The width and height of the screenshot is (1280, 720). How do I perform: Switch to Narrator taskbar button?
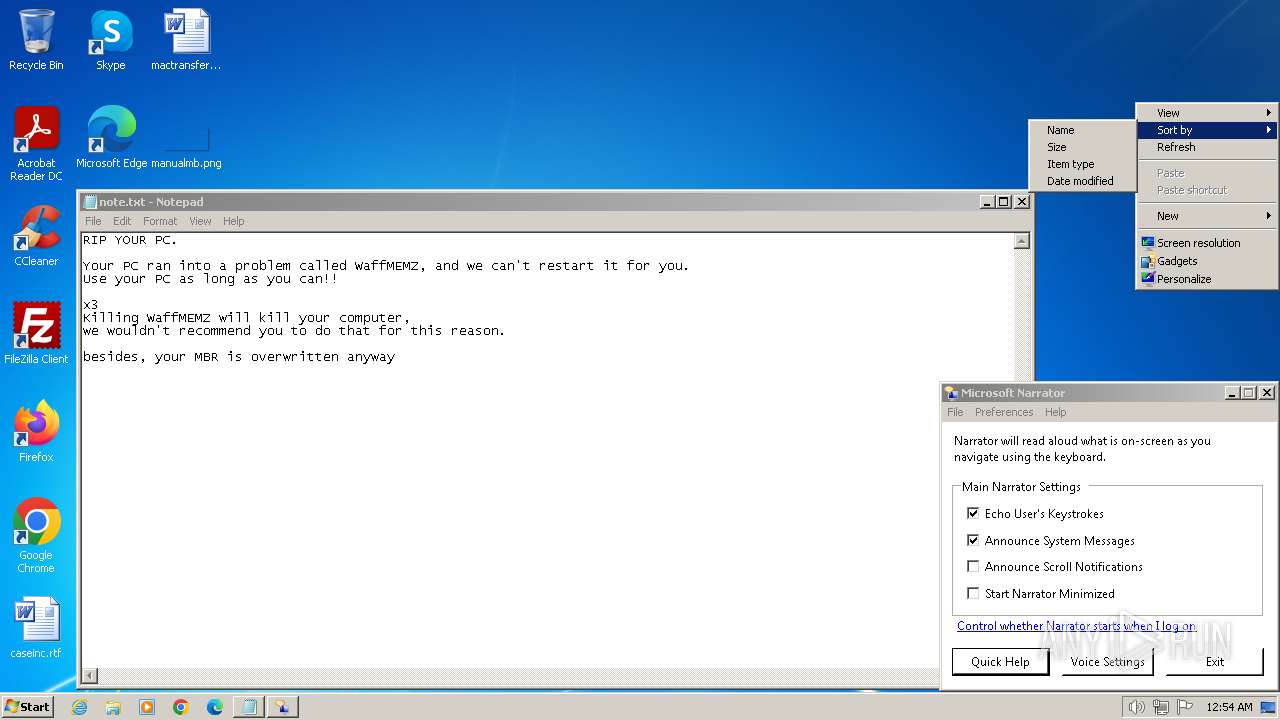coord(283,707)
